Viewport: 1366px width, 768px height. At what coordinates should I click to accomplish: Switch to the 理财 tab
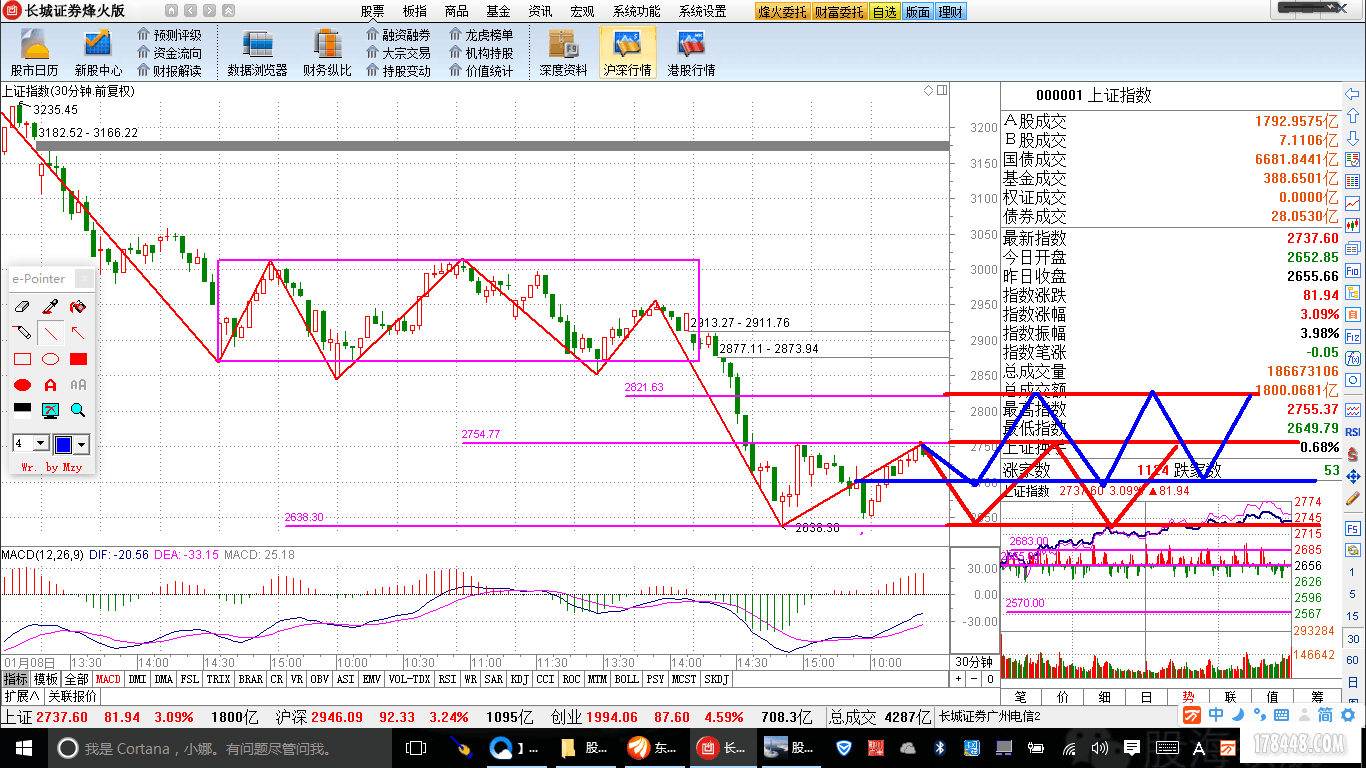click(950, 12)
